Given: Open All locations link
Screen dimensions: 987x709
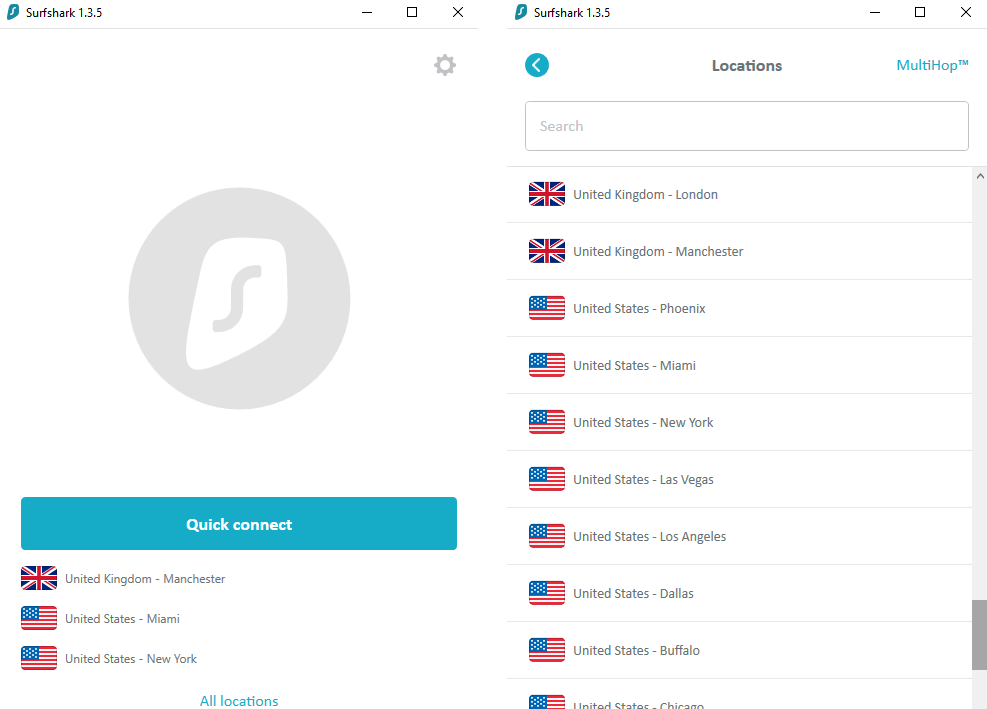Looking at the screenshot, I should click(239, 701).
